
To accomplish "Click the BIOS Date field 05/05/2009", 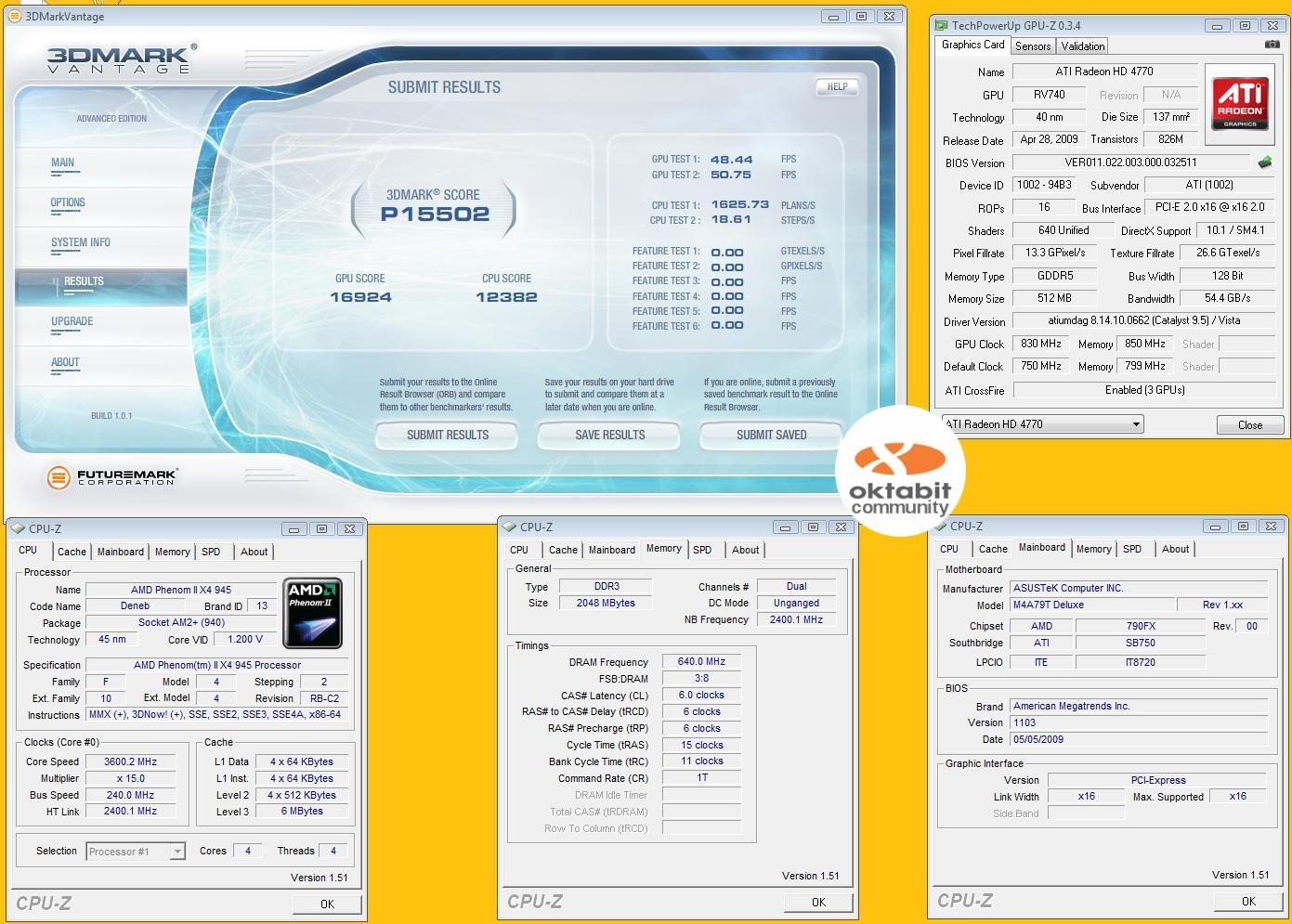I will tap(1139, 739).
